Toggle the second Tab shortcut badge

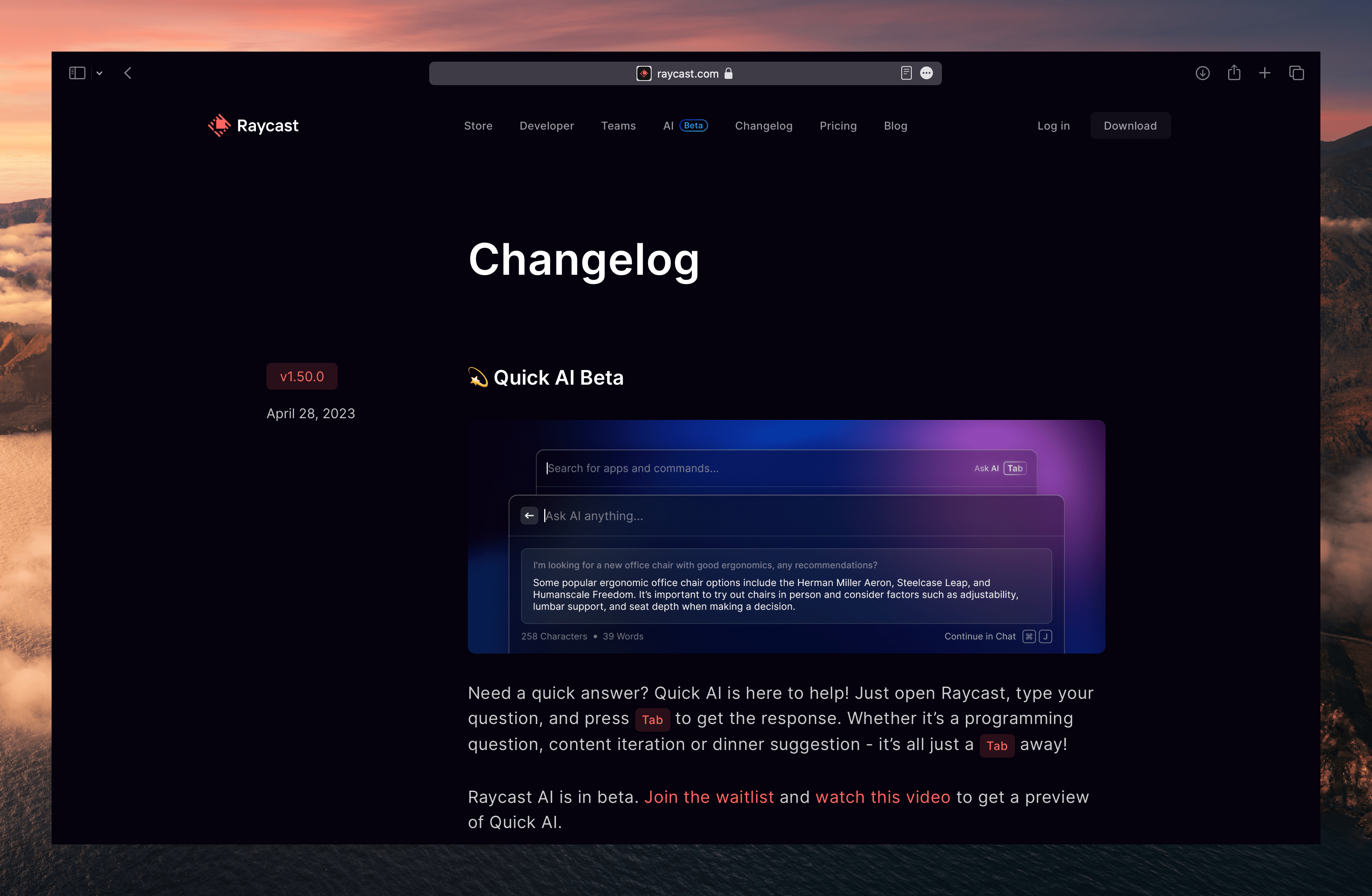pyautogui.click(x=996, y=745)
